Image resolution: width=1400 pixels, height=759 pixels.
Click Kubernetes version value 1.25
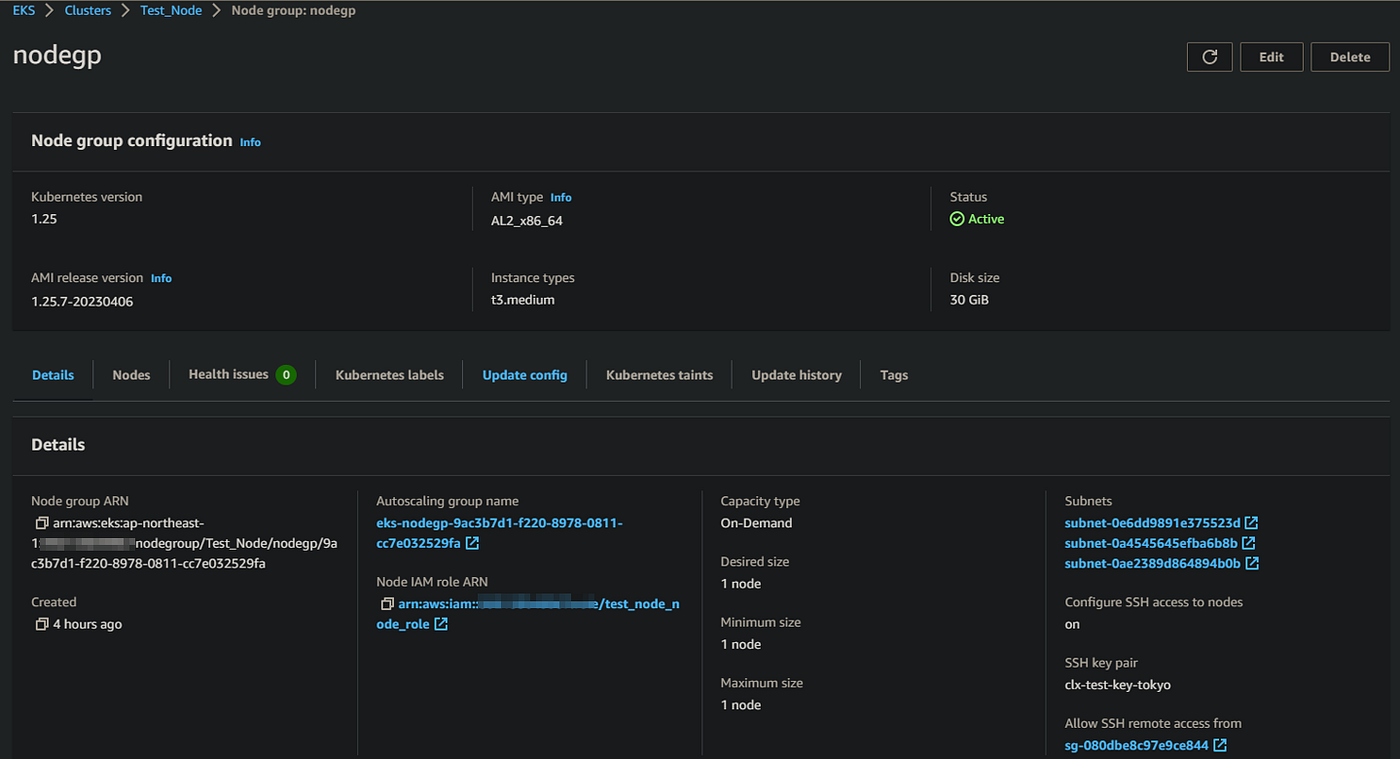44,219
